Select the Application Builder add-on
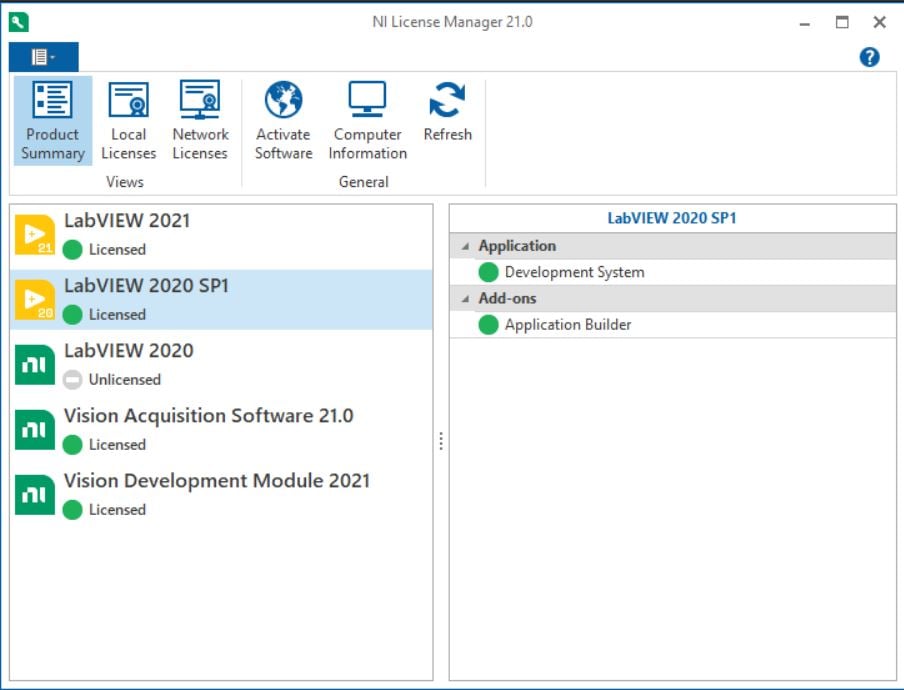The image size is (904, 690). coord(673,325)
